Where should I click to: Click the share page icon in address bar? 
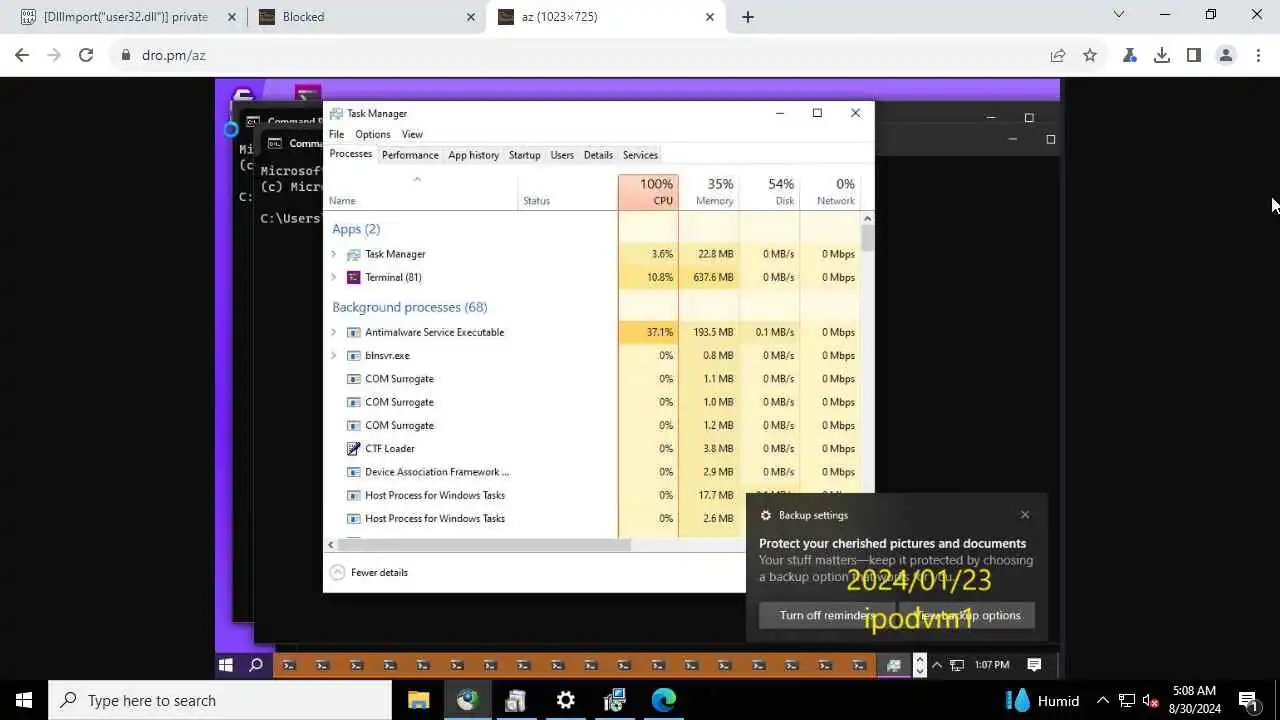coord(1058,55)
